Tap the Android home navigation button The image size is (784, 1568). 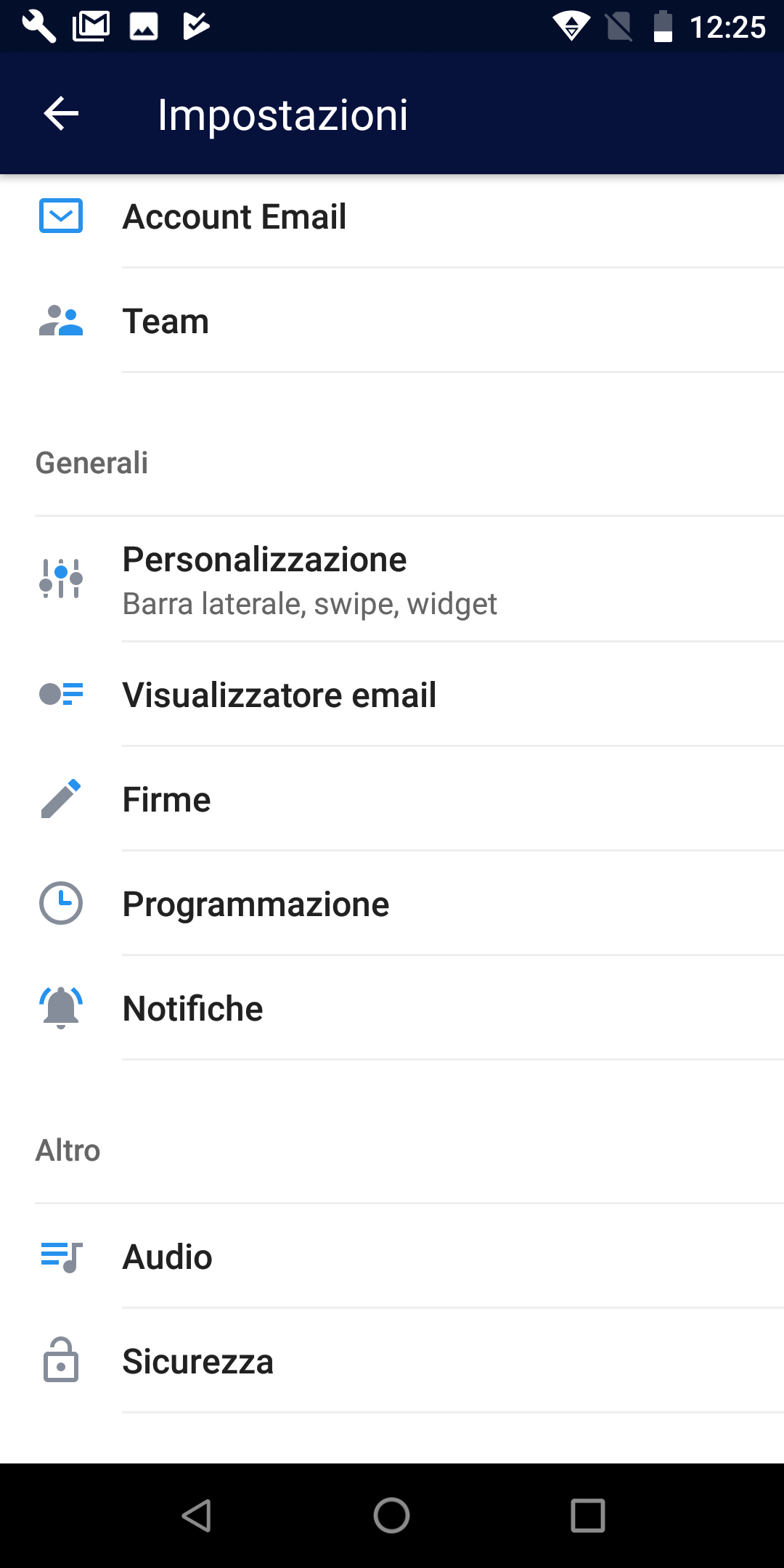pos(392,1516)
